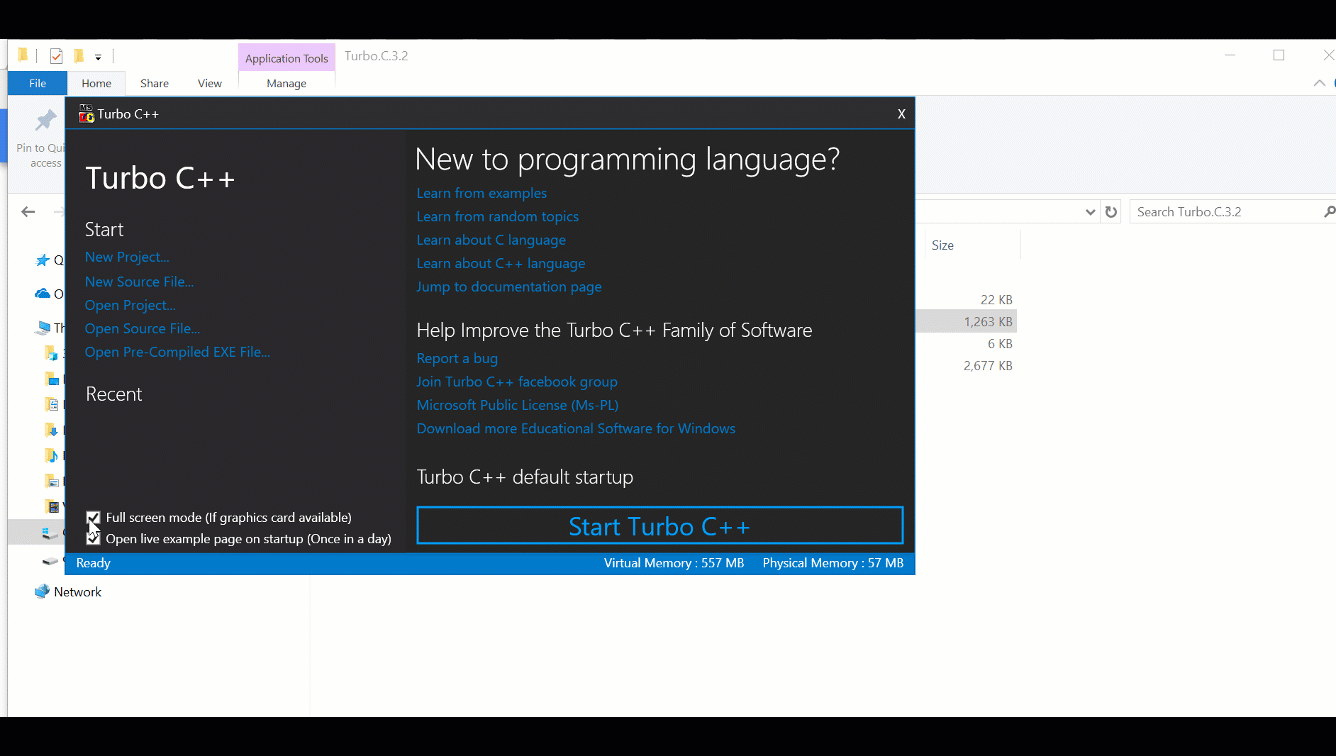Click the New Source File link
The height and width of the screenshot is (756, 1336).
click(x=139, y=282)
